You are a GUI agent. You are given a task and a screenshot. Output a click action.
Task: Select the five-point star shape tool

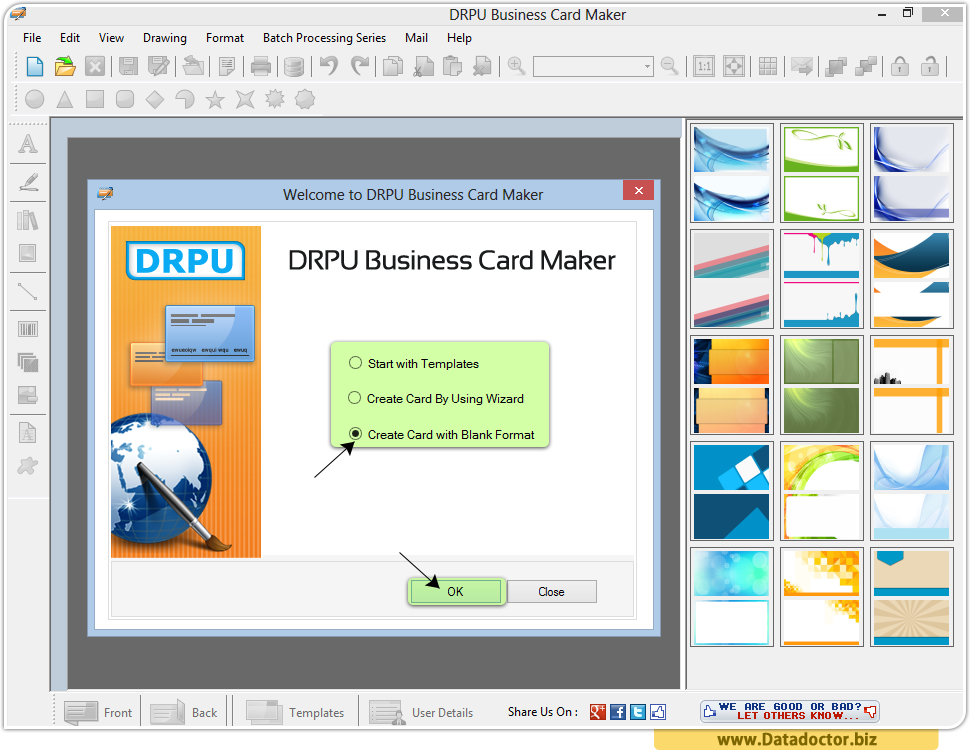(215, 99)
